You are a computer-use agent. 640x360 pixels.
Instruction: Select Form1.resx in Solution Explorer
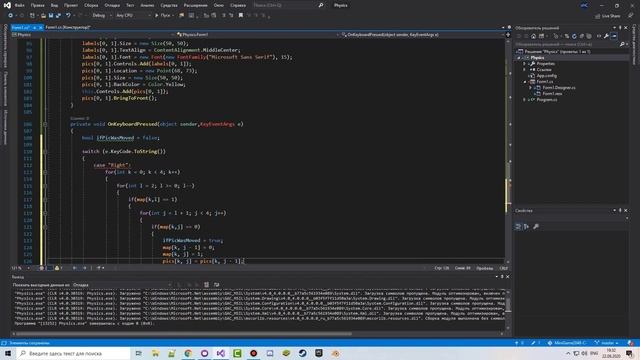click(x=552, y=93)
